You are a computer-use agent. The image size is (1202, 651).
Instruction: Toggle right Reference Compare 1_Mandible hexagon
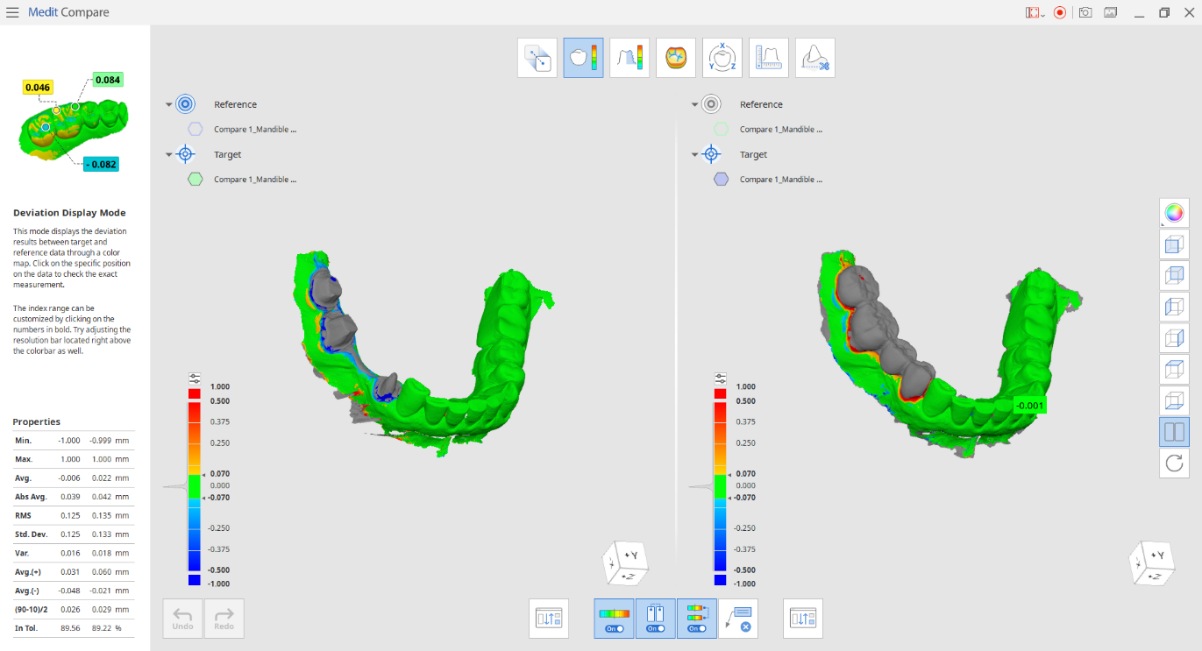[721, 129]
